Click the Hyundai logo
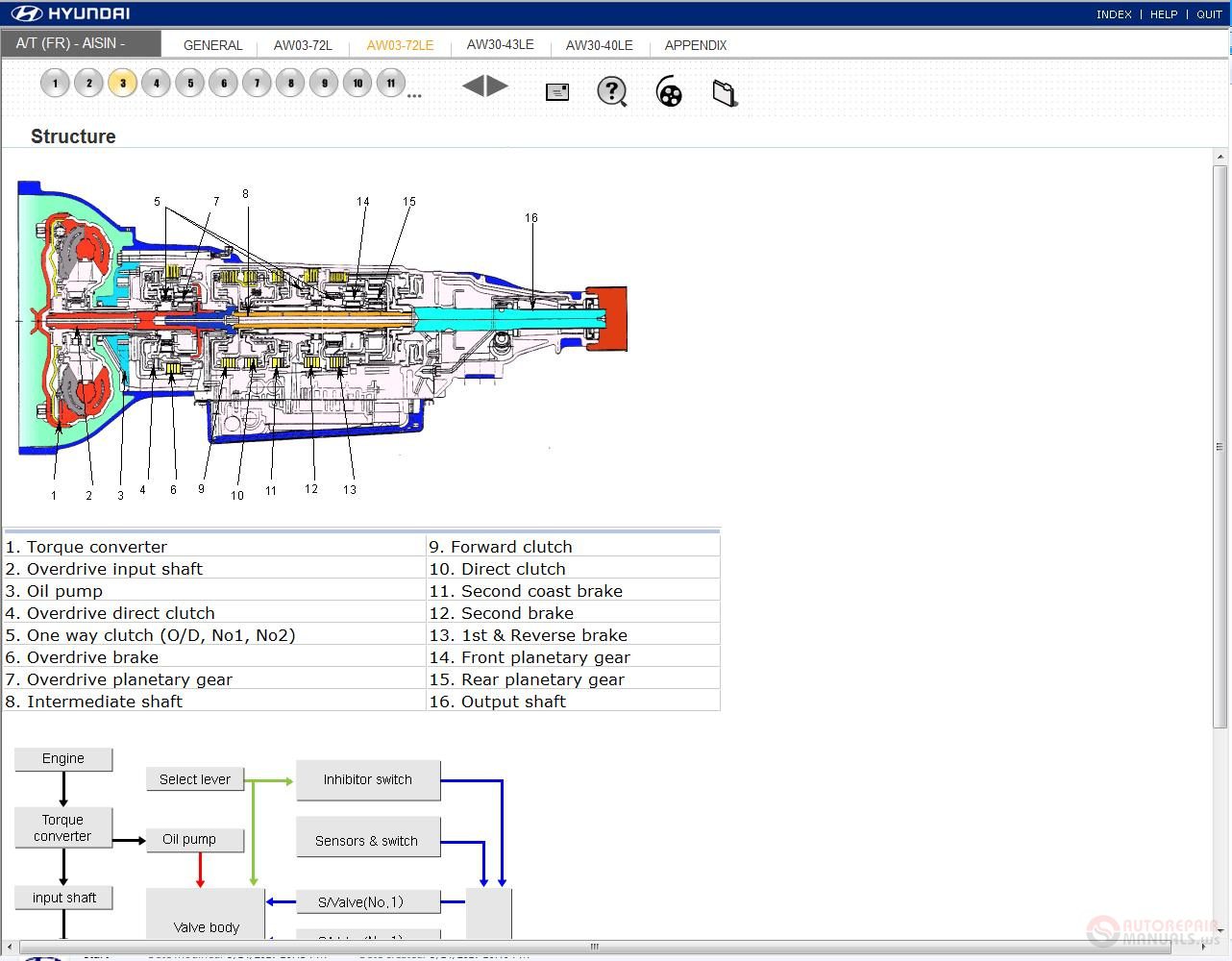The height and width of the screenshot is (961, 1232). 70,13
